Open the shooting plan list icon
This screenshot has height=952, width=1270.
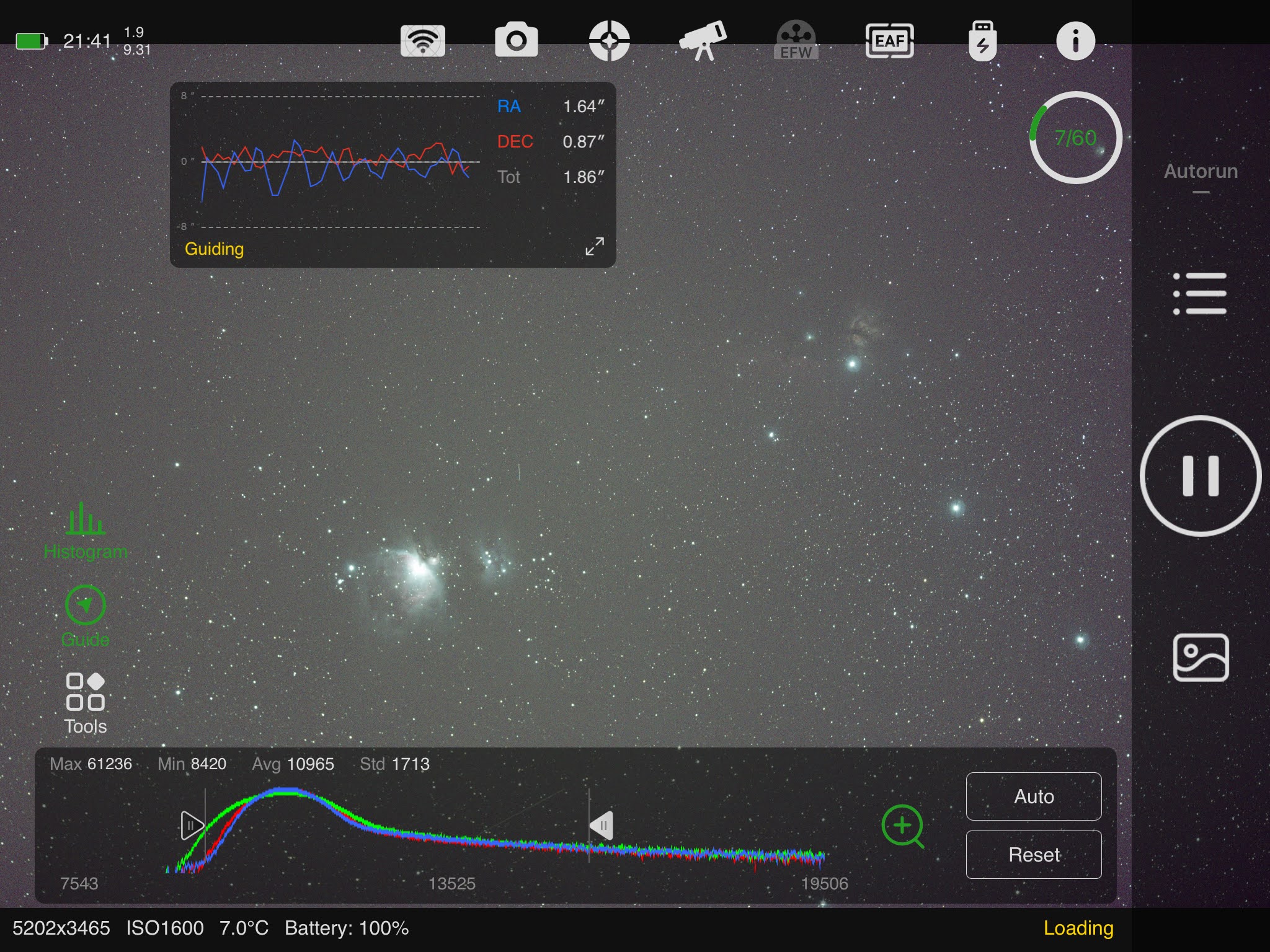coord(1201,293)
